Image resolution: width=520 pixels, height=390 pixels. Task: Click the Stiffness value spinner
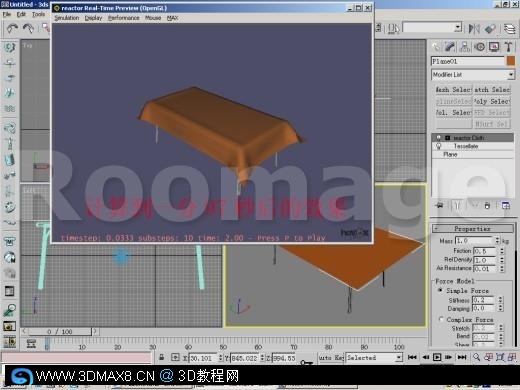pyautogui.click(x=500, y=300)
